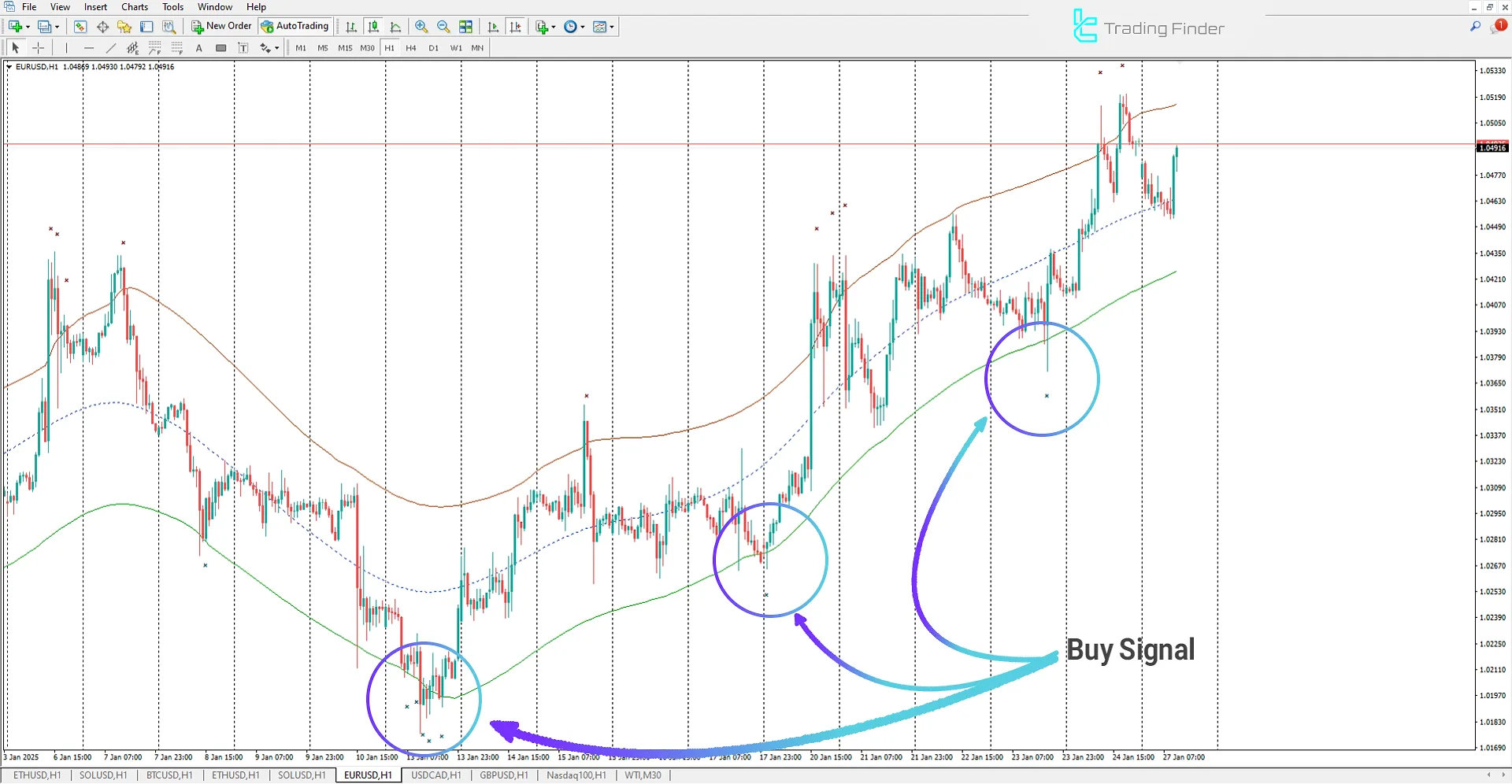Select the Nasdaq100,H1 chart tab
Screen dimensions: 1512x784
[x=576, y=775]
